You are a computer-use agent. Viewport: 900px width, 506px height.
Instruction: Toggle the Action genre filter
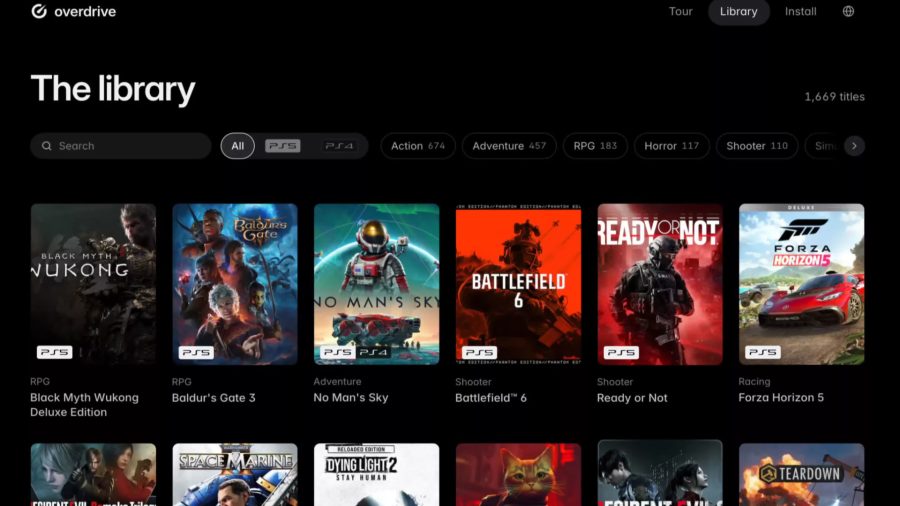418,146
